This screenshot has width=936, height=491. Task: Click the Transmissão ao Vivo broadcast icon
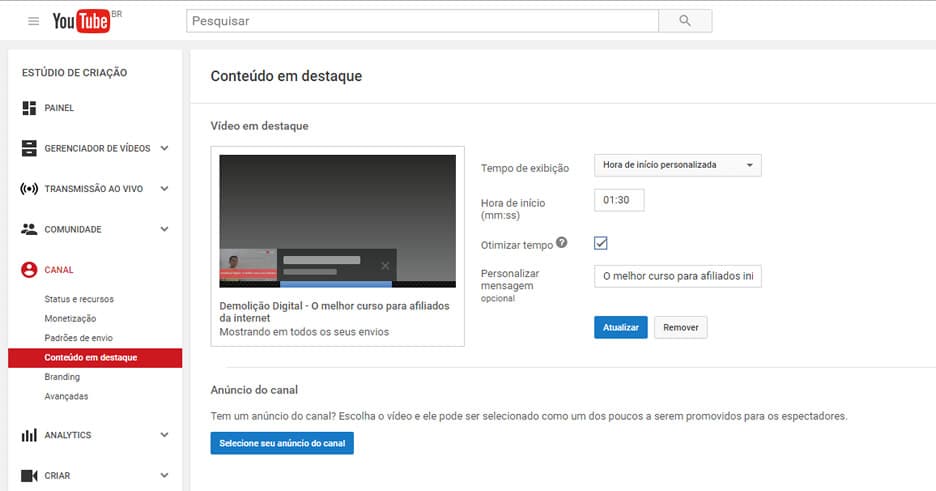(x=29, y=189)
